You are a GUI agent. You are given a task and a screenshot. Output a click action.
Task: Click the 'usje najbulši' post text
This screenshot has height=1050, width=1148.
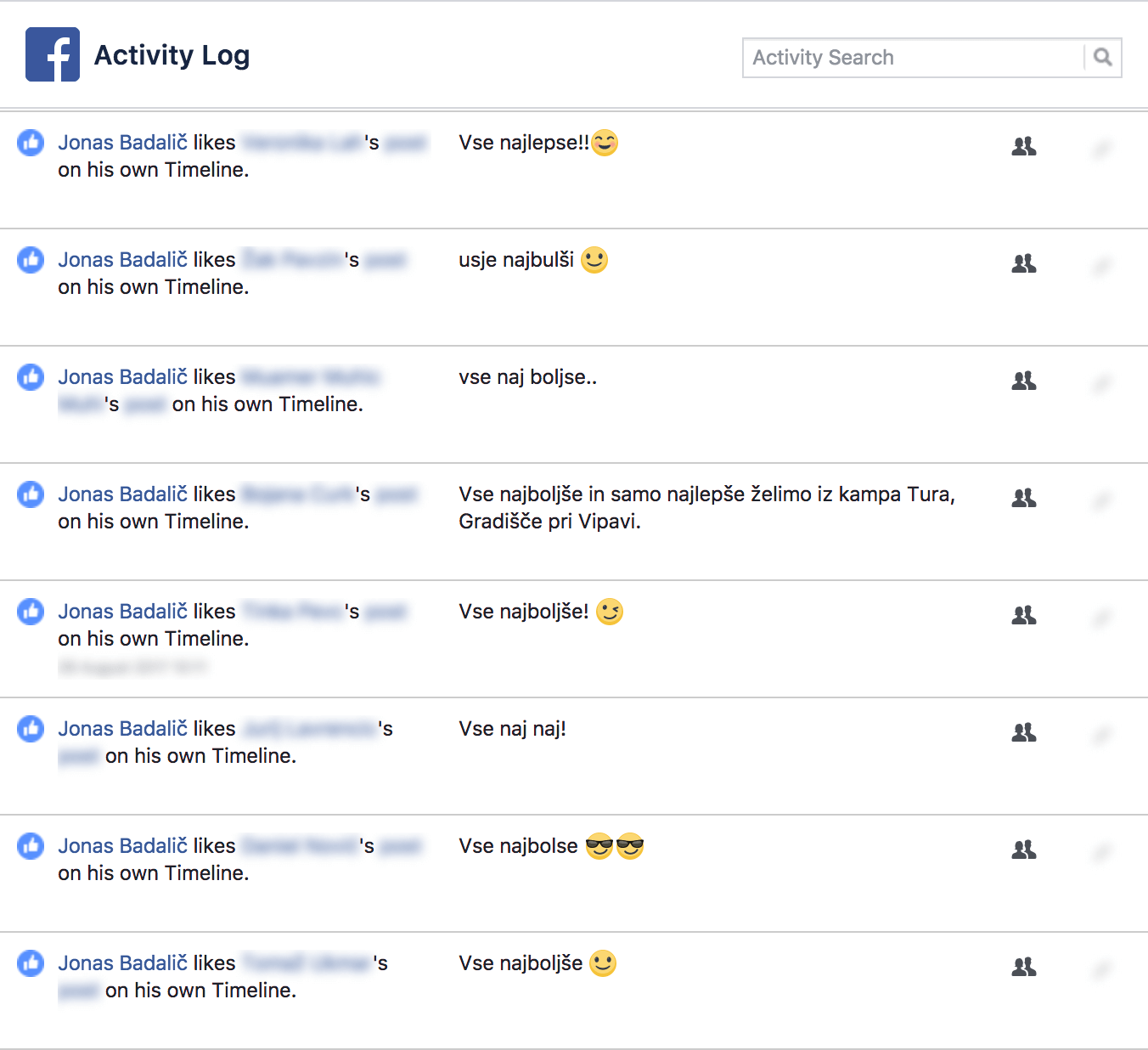[516, 259]
